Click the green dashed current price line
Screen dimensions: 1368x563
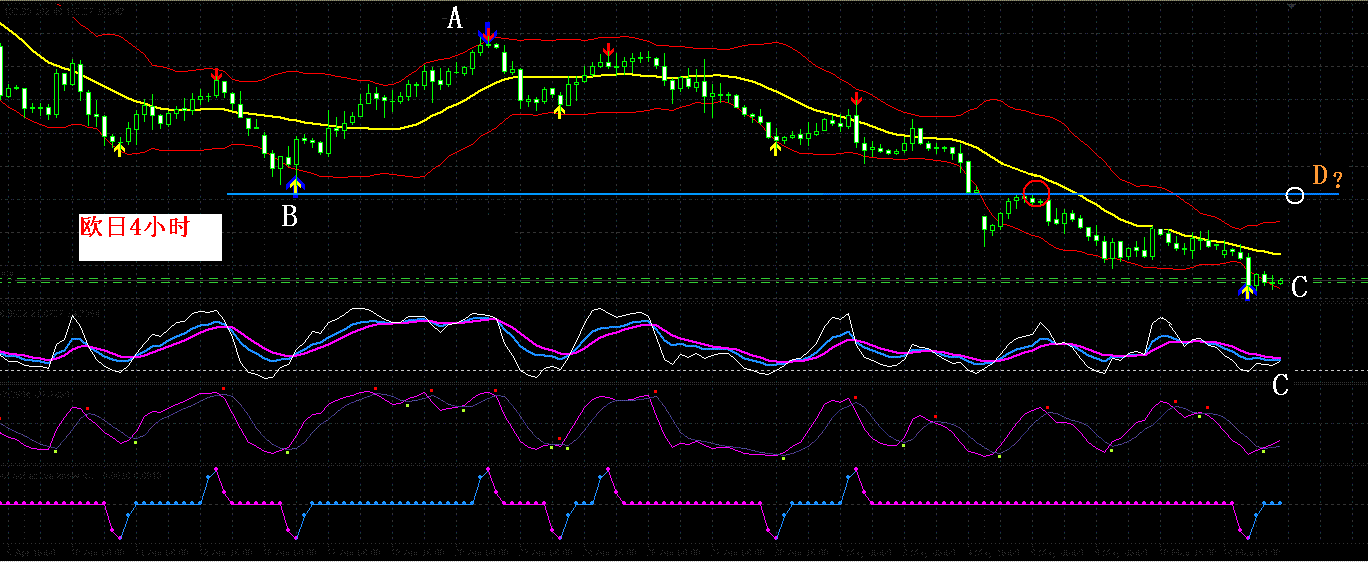[684, 281]
